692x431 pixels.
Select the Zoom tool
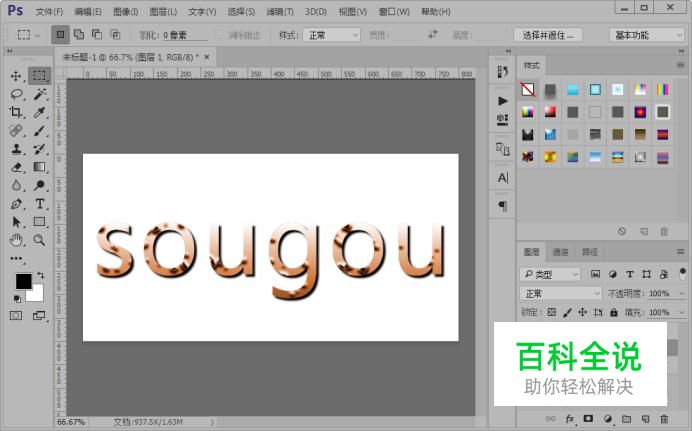[40, 240]
